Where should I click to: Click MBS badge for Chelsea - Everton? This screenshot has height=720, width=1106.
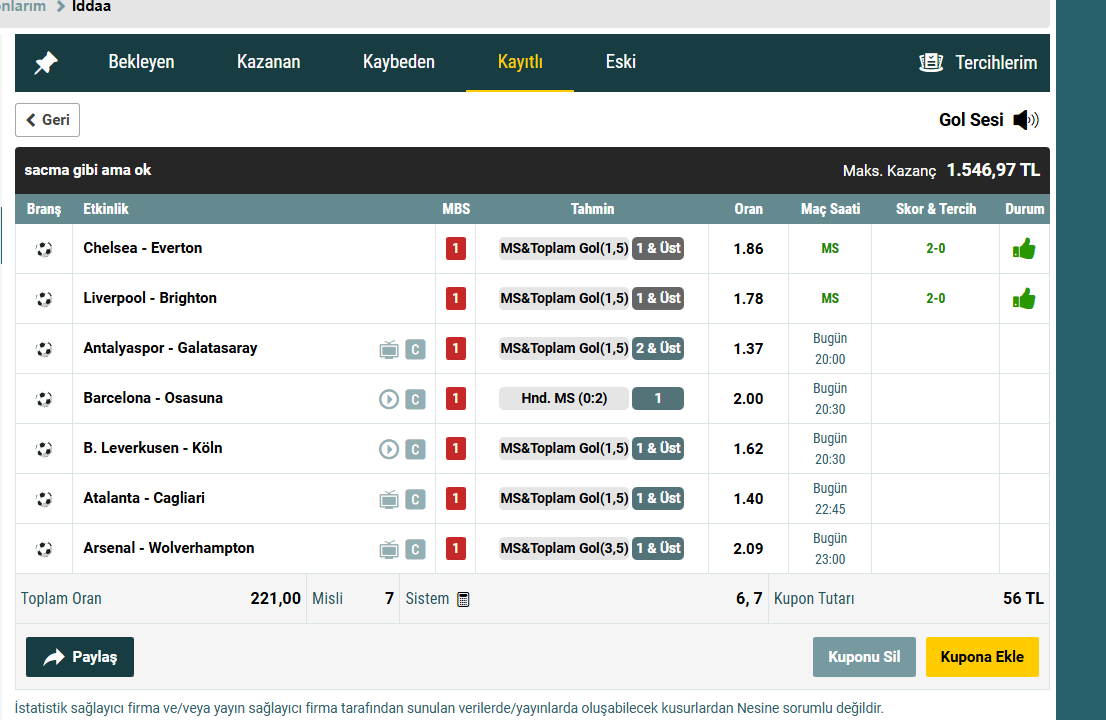pos(456,249)
